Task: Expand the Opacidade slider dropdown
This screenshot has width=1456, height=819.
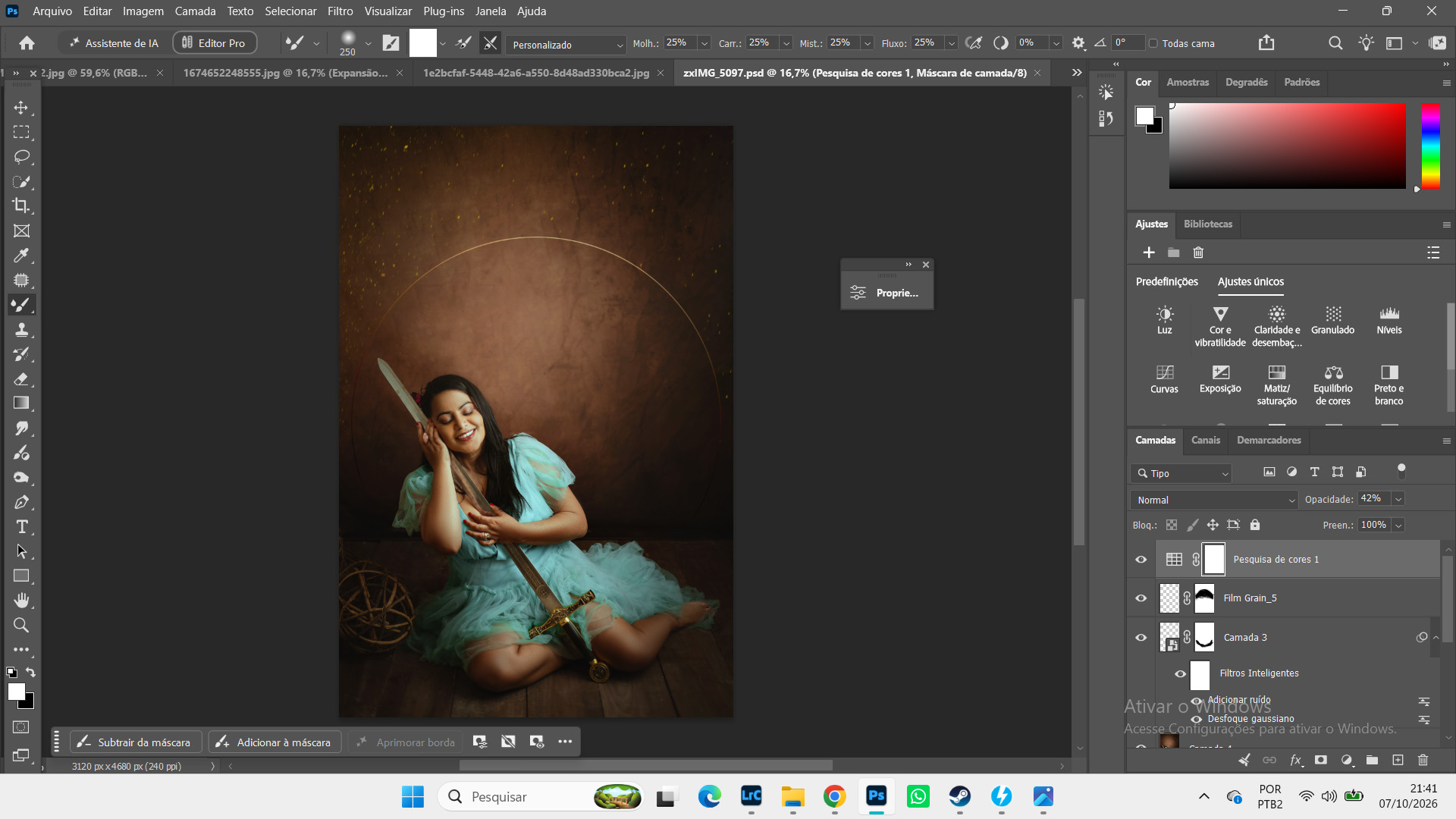Action: tap(1398, 499)
